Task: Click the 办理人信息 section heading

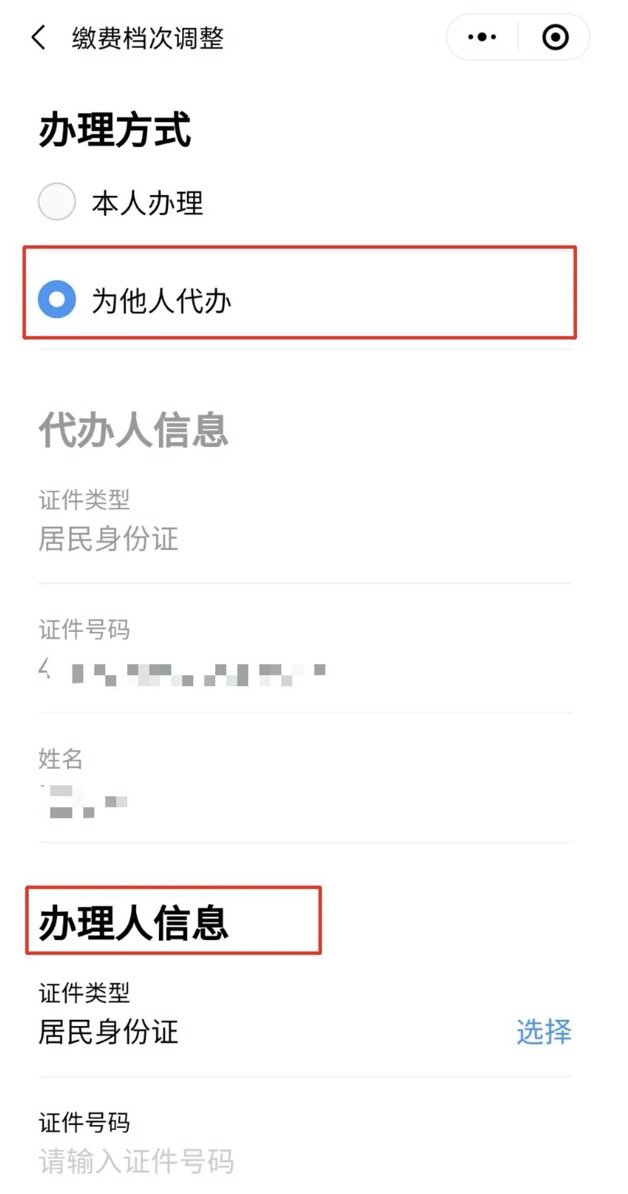Action: tap(133, 922)
